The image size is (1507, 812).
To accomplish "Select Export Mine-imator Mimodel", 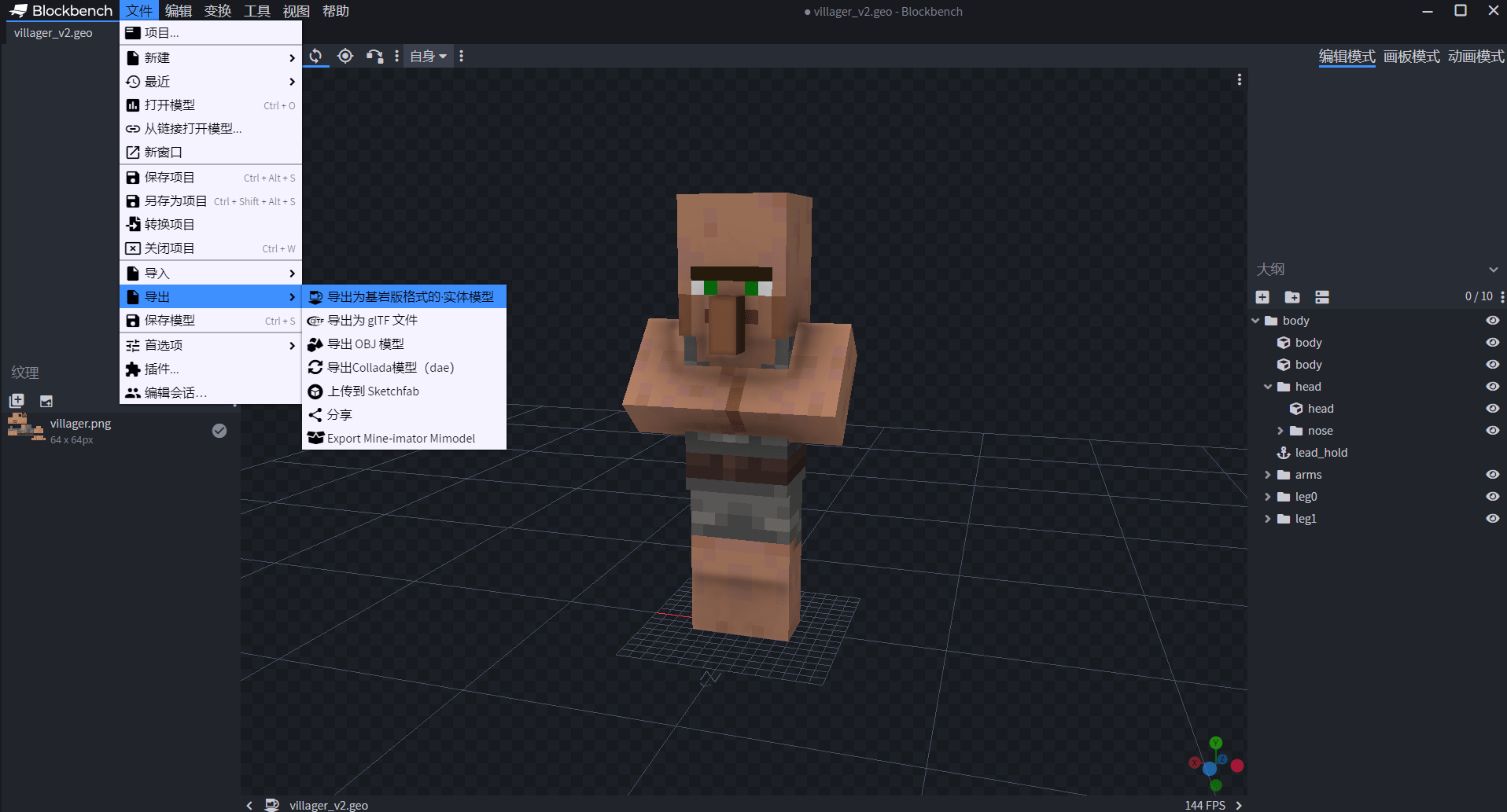I will tap(404, 438).
